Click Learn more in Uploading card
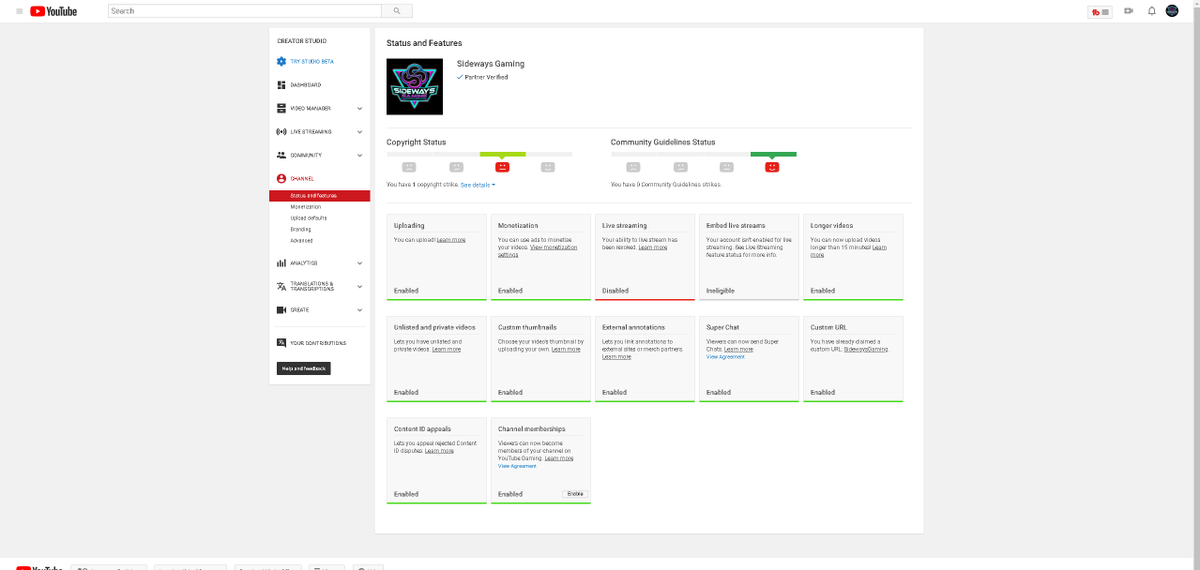 point(451,240)
